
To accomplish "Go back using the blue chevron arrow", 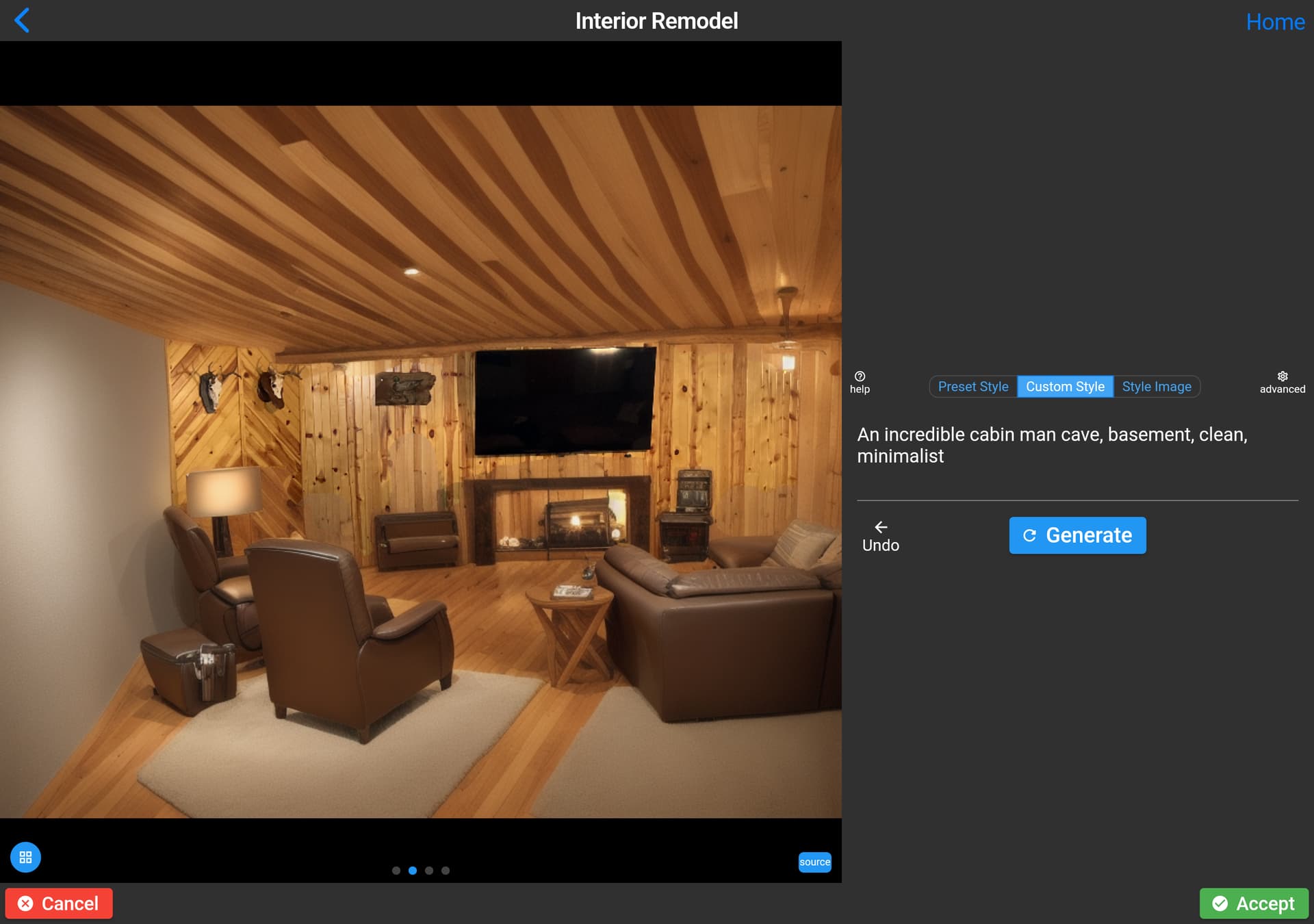I will pos(22,21).
